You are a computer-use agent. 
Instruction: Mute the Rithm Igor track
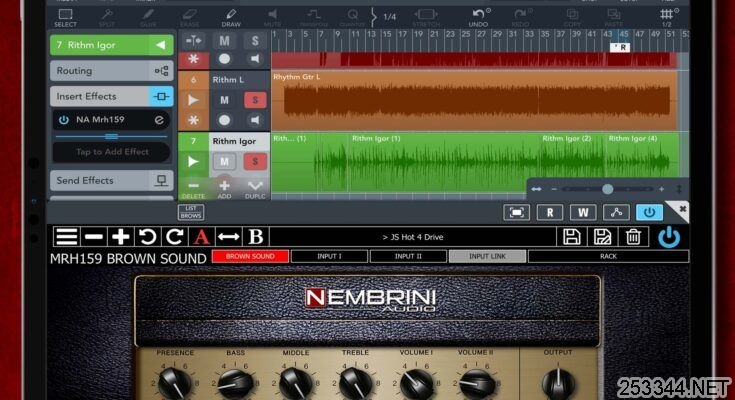pos(225,162)
